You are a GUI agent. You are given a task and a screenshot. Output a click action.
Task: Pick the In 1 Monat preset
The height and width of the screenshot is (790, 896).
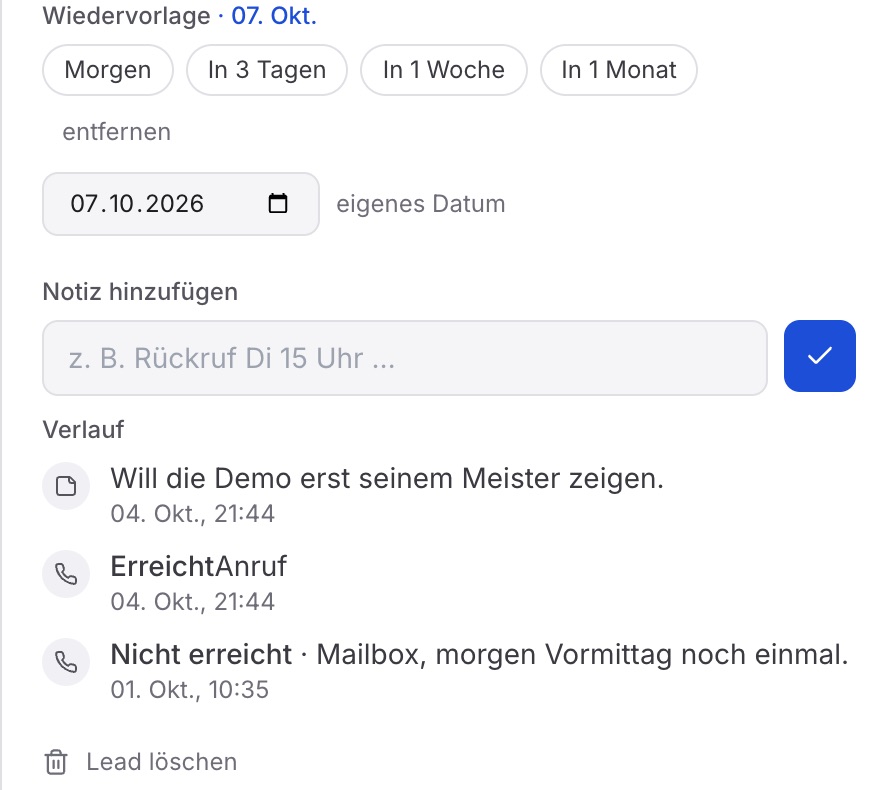(619, 70)
